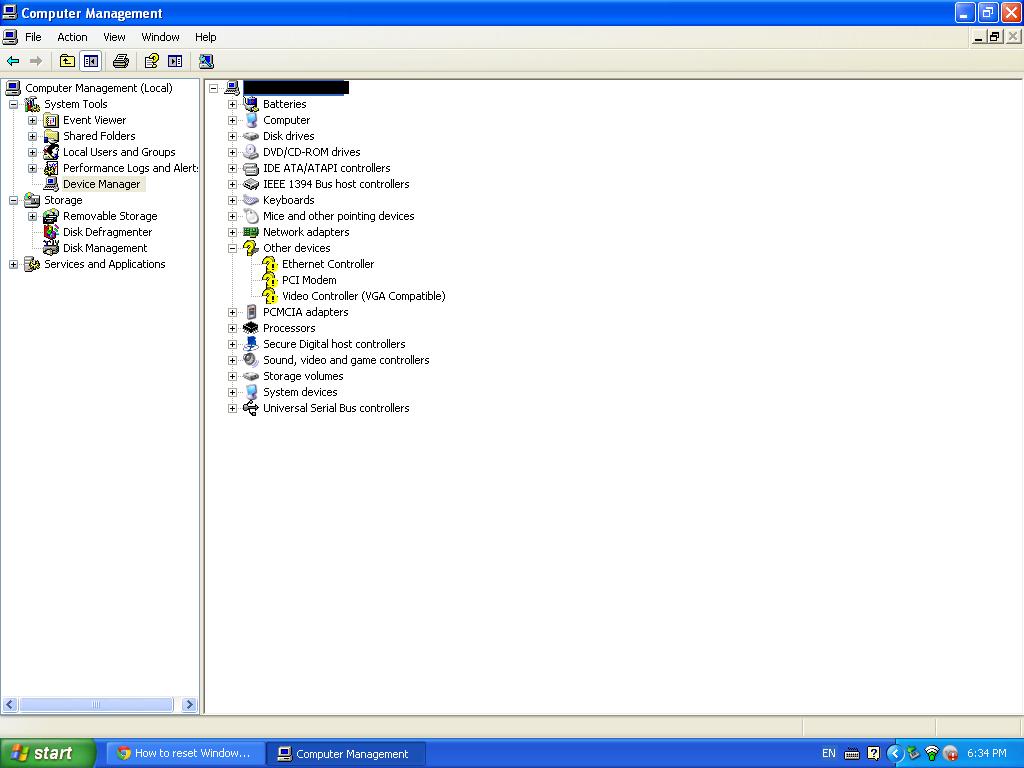Expand the Disk drives category

point(232,136)
